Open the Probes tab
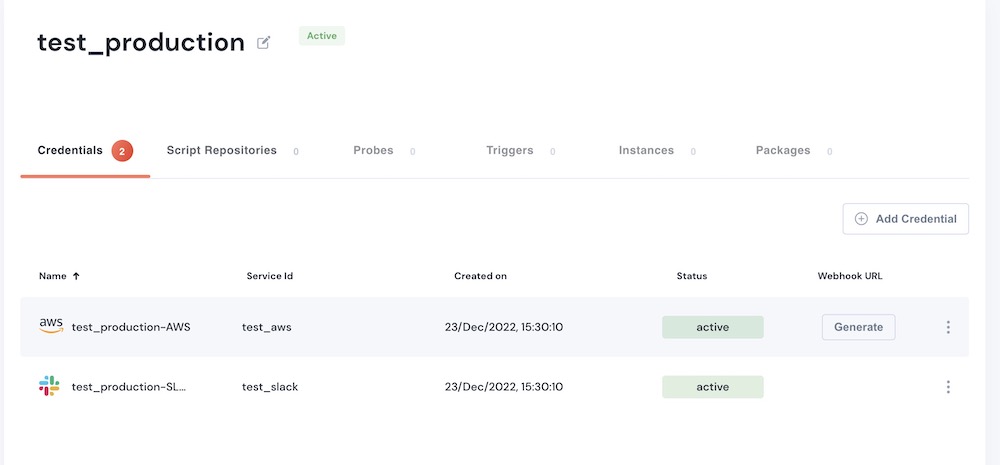 pos(373,151)
